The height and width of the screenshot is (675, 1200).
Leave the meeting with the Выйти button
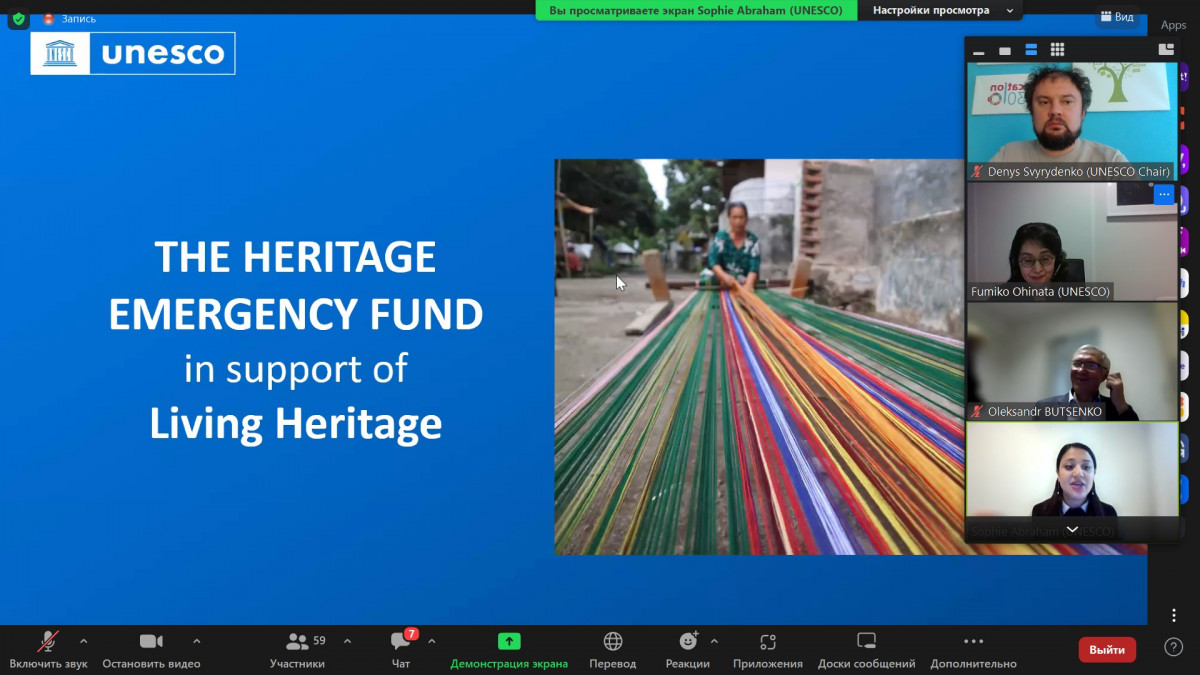[1107, 649]
